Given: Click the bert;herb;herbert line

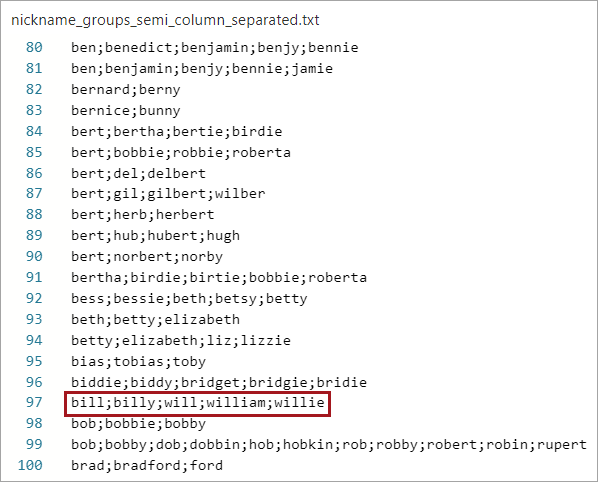Looking at the screenshot, I should 143,215.
